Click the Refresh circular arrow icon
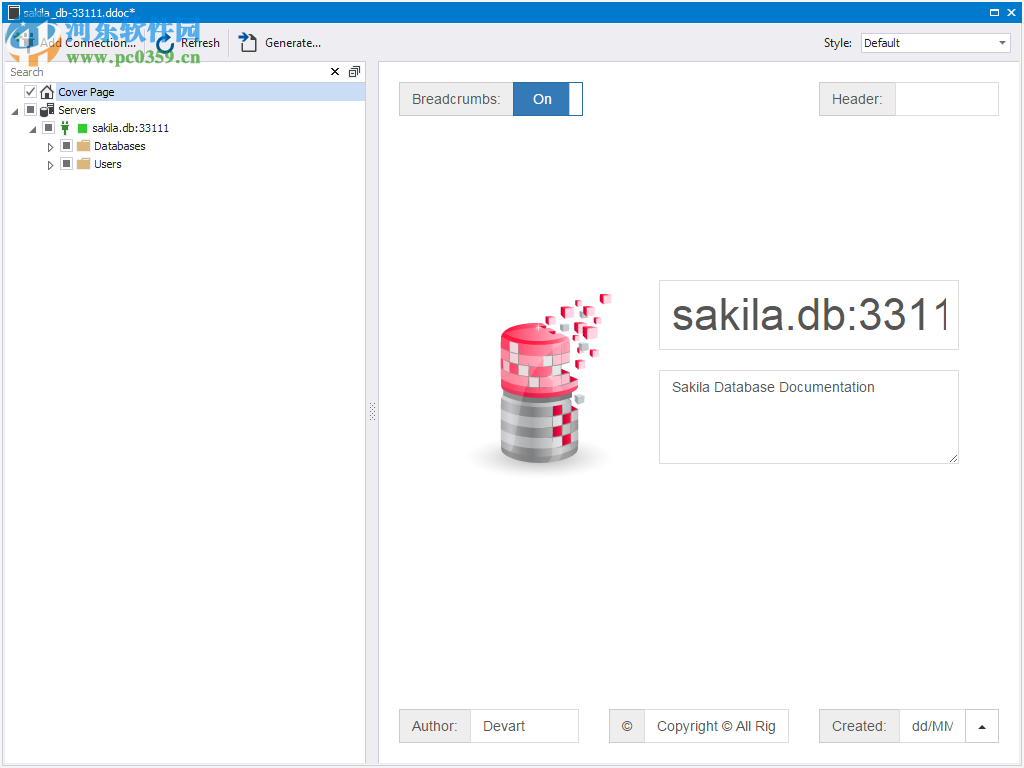Screen dimensions: 1024x768 (x=162, y=43)
